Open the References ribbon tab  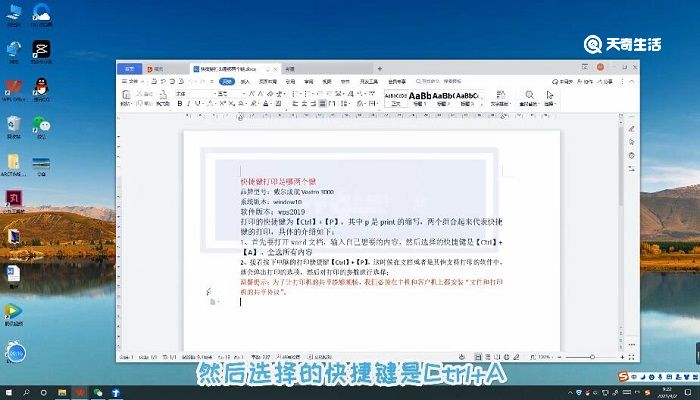click(x=290, y=81)
